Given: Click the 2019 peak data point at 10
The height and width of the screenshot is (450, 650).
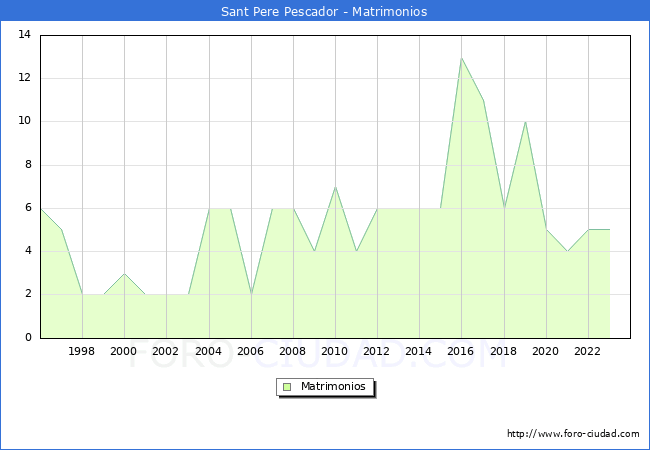Looking at the screenshot, I should tap(525, 122).
